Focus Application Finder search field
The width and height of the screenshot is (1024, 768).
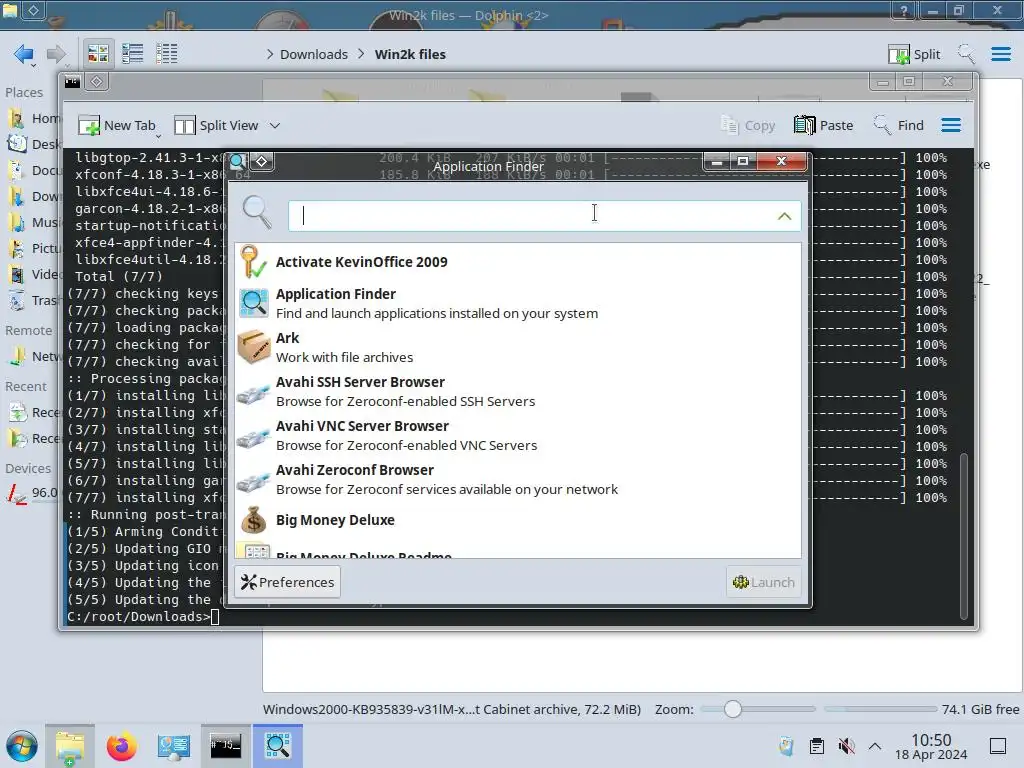pos(544,216)
